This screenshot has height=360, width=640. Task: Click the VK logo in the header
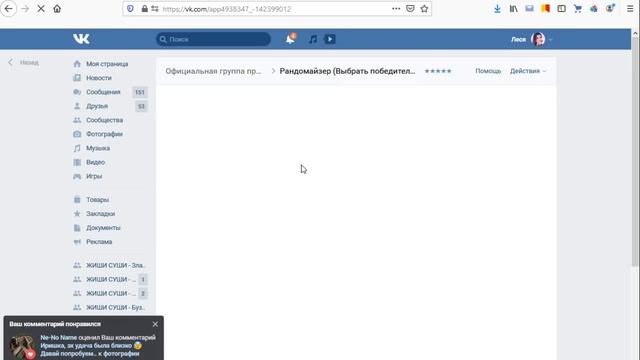tap(81, 39)
